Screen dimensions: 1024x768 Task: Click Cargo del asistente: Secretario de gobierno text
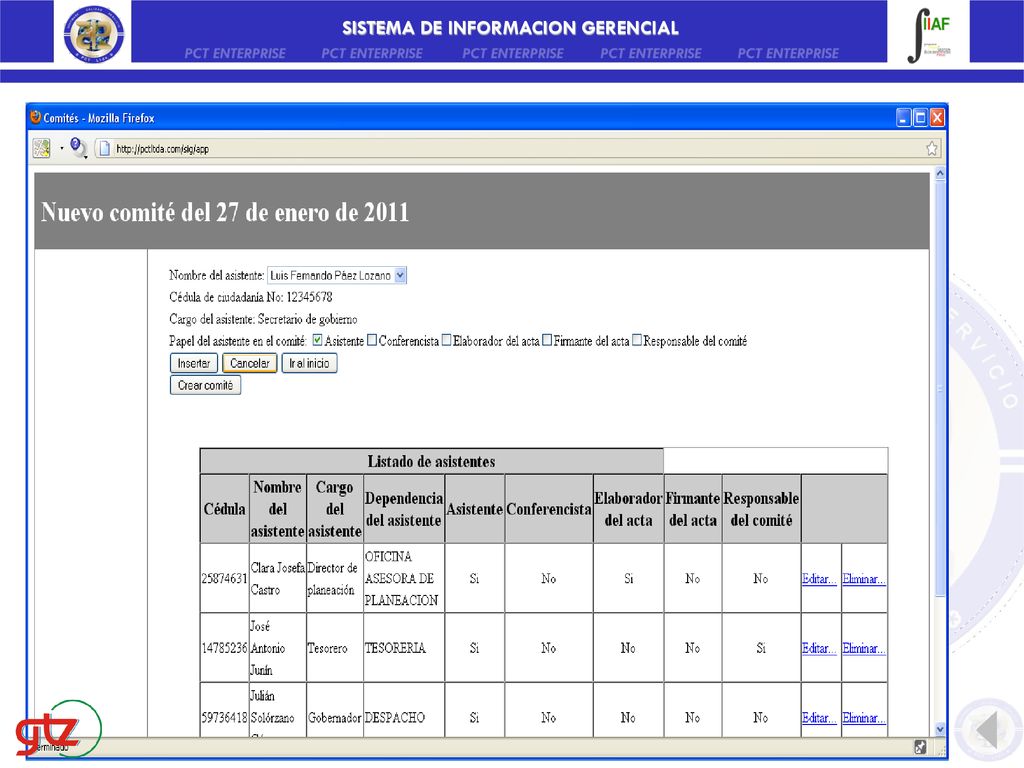[263, 319]
